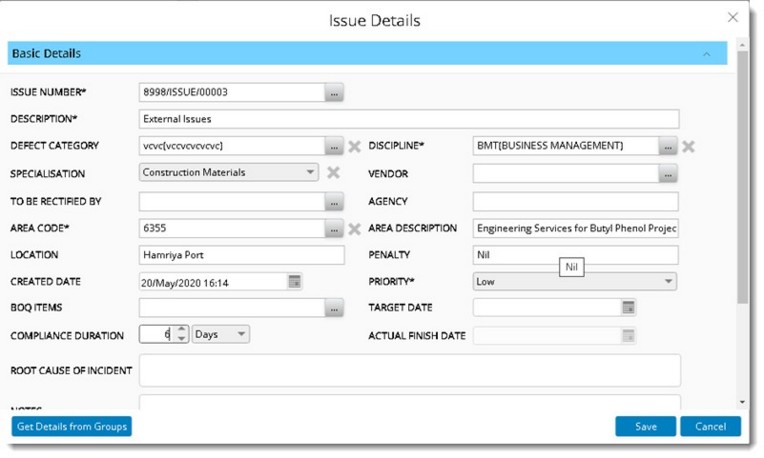This screenshot has width=764, height=458.
Task: Expand the Specialisation dropdown
Action: tap(310, 173)
